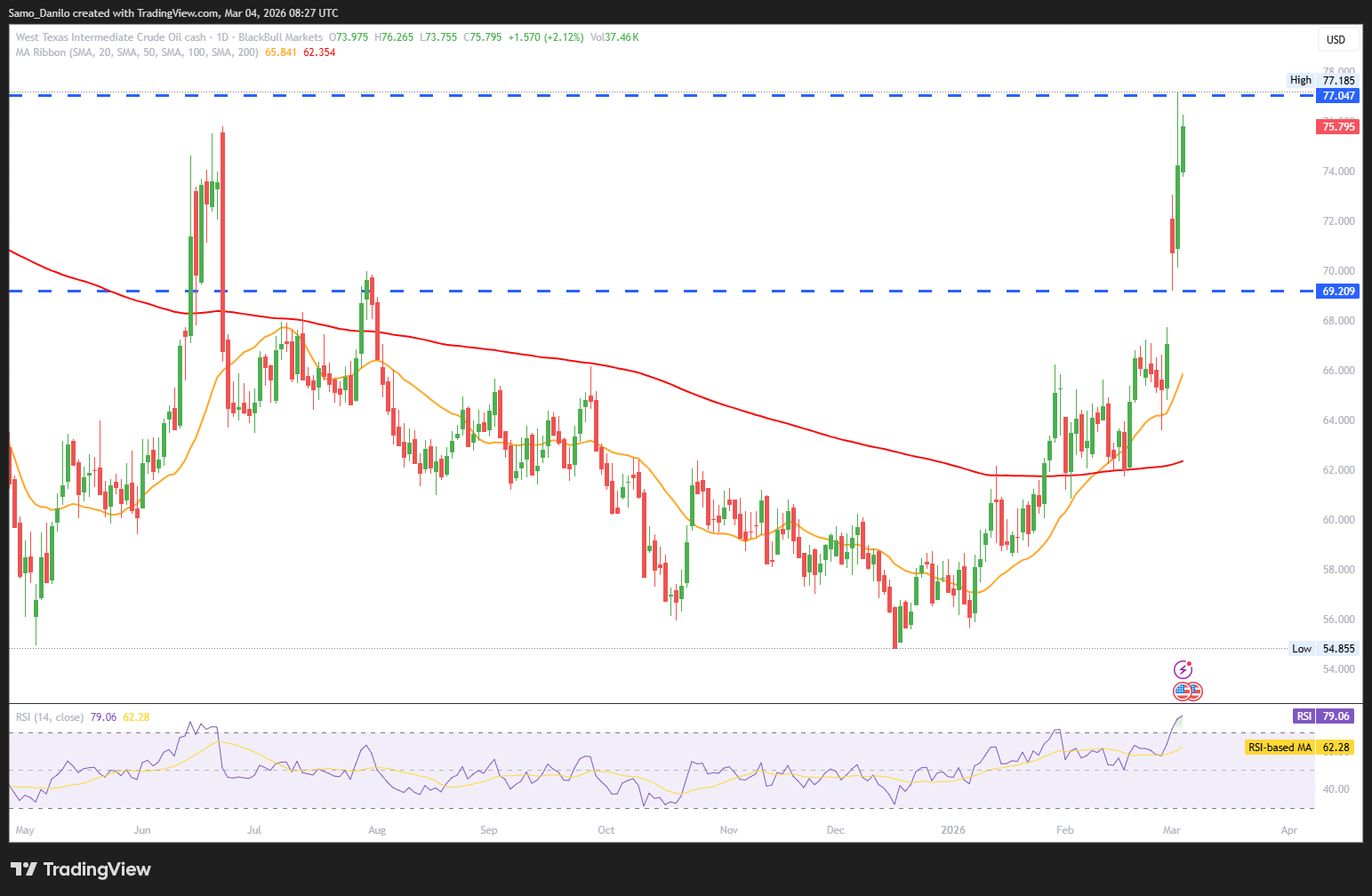Click the purple lightning bolt event icon

click(x=1183, y=669)
